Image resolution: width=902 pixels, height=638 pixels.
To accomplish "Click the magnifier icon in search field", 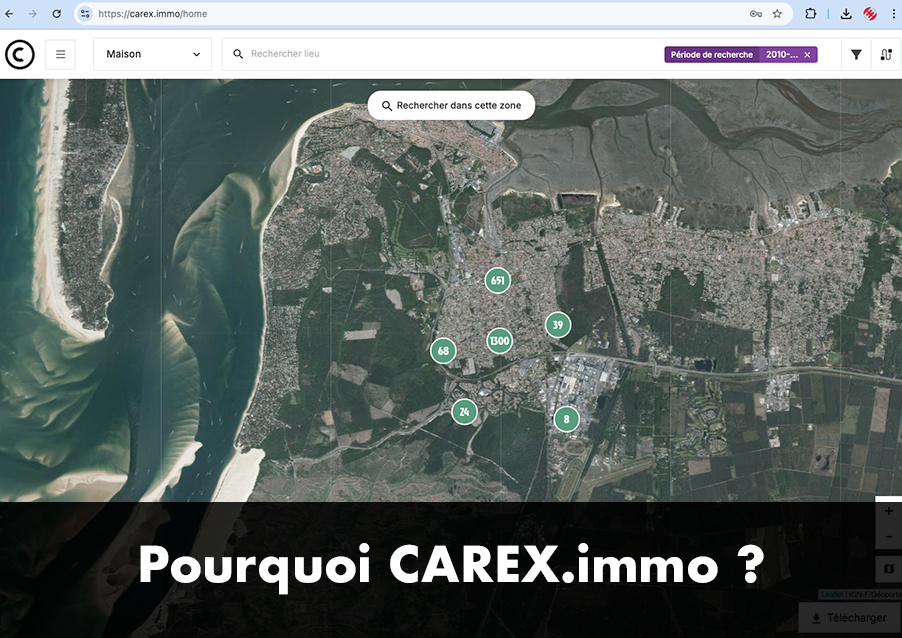I will click(x=238, y=54).
